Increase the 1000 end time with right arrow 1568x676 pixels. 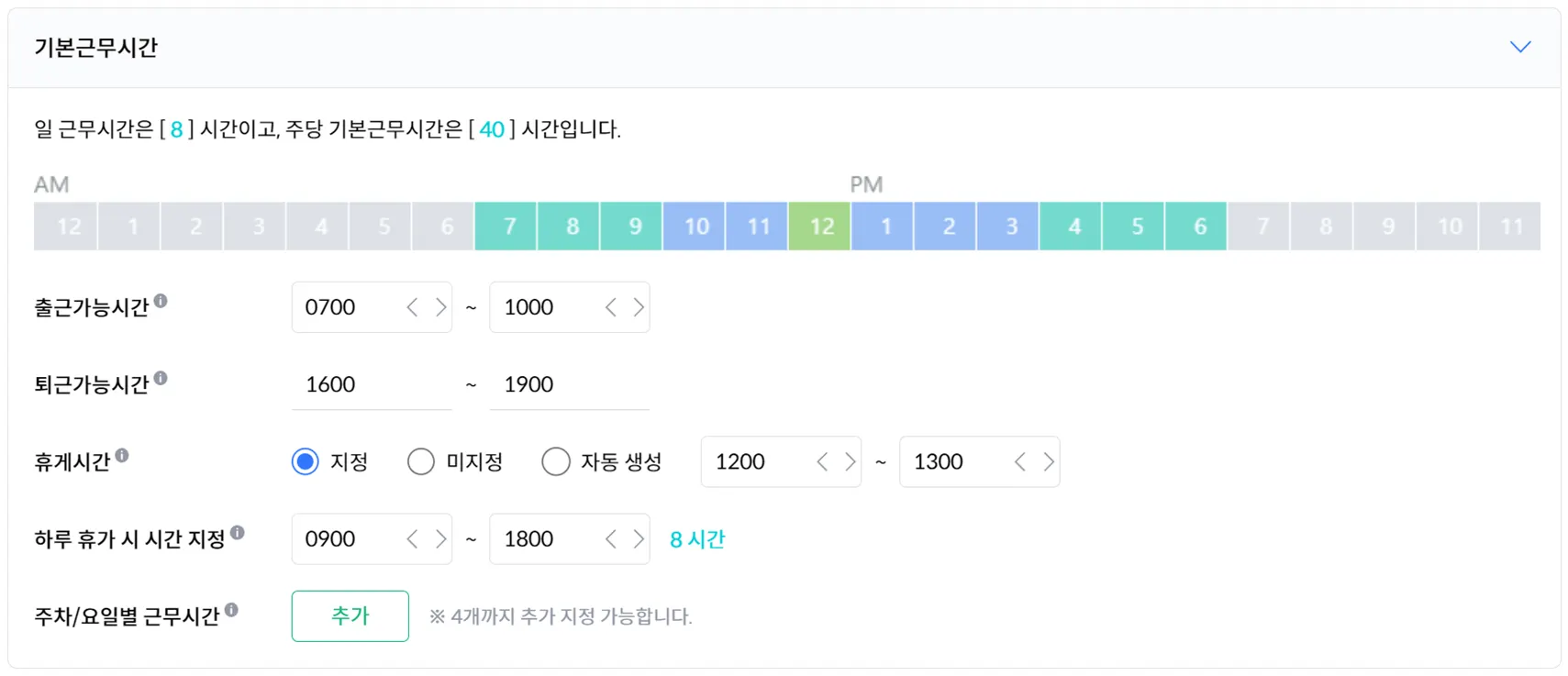click(x=639, y=307)
